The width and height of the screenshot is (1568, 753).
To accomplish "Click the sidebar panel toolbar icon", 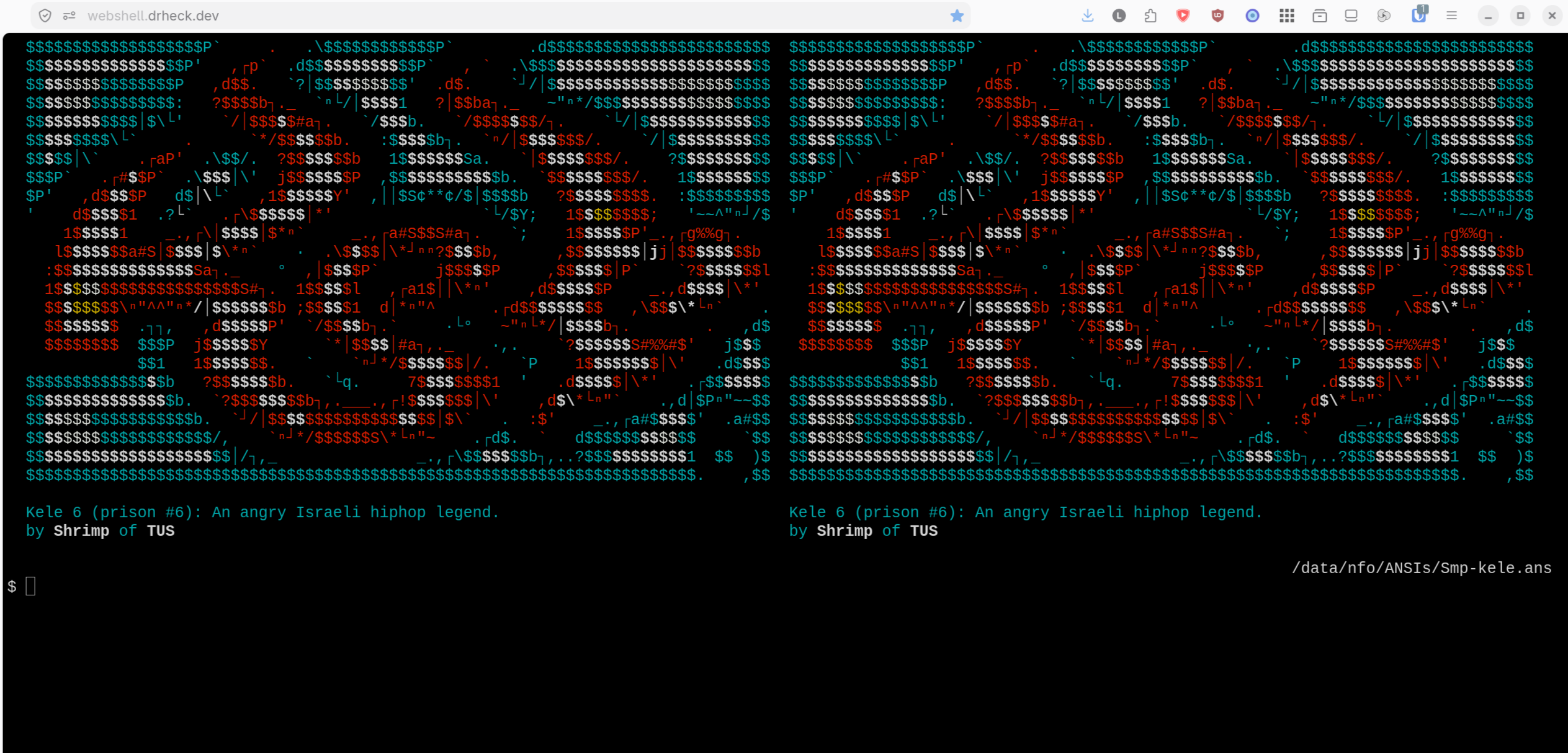I will pos(1351,16).
